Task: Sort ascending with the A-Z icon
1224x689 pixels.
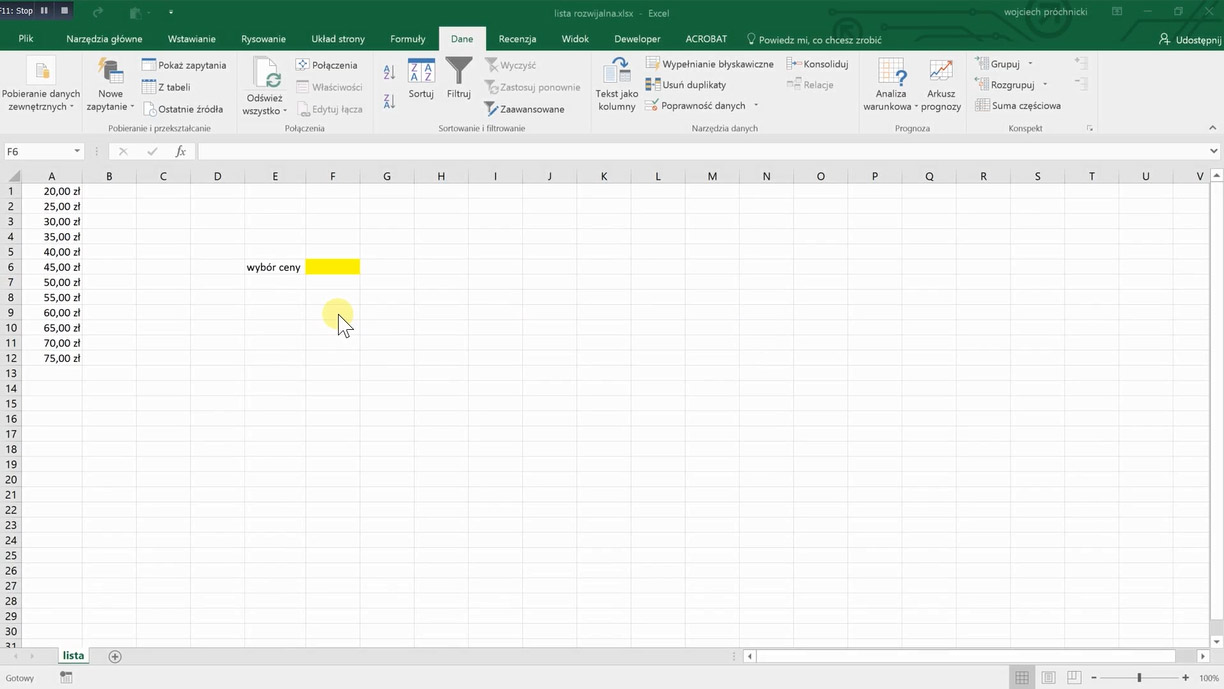Action: (389, 72)
